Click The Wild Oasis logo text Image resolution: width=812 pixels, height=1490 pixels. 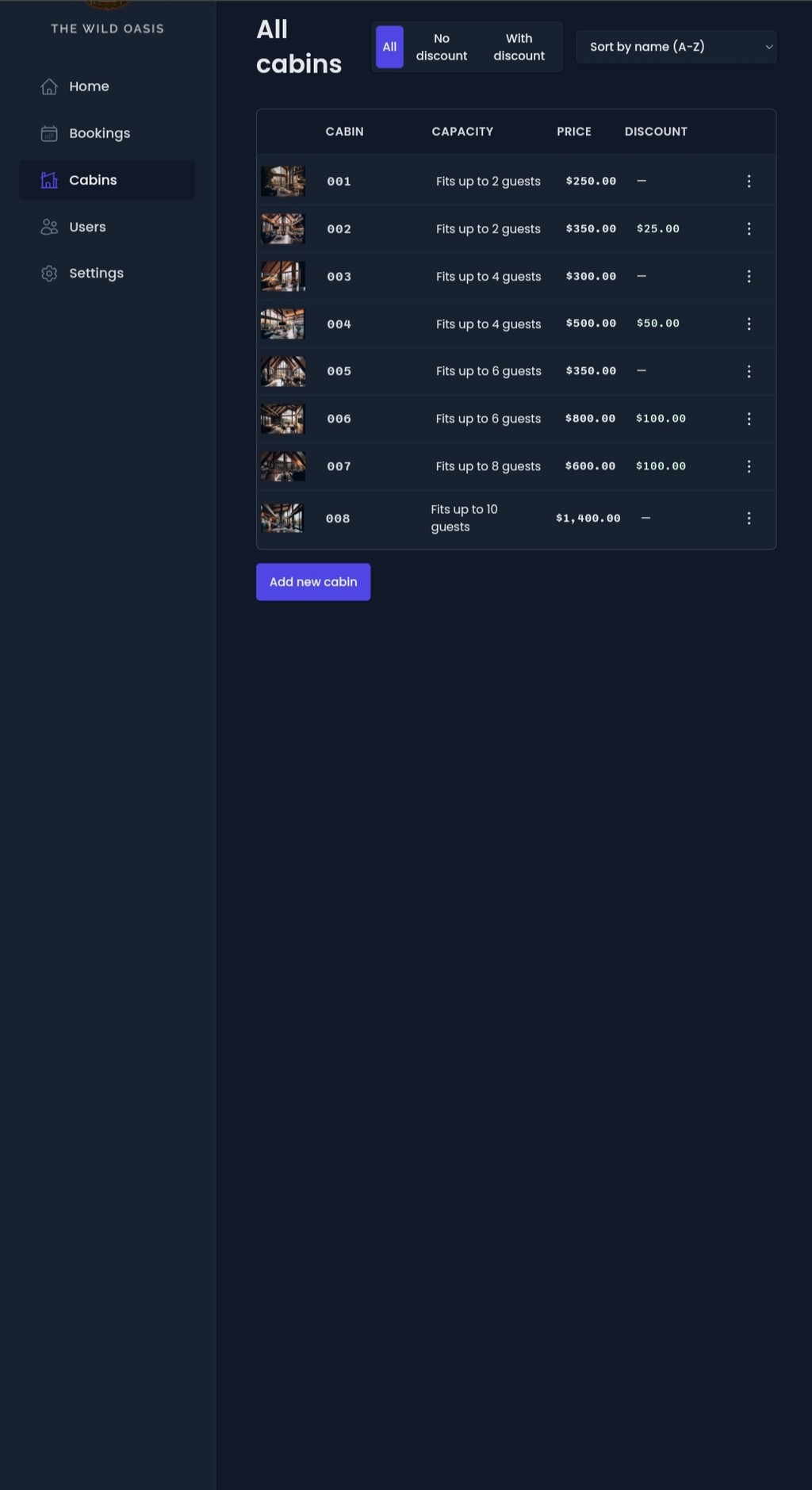coord(107,29)
